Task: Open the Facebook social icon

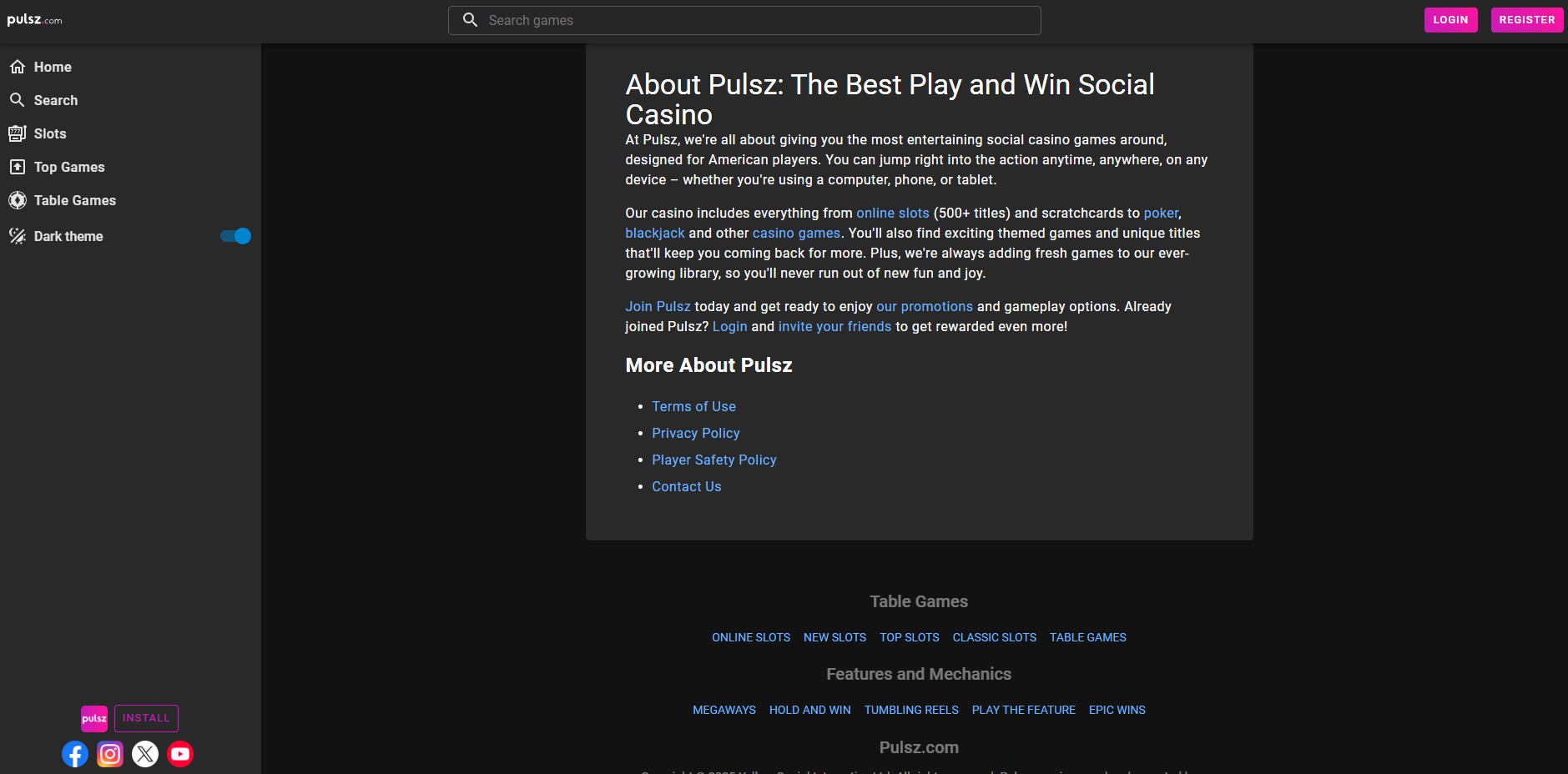Action: [75, 754]
